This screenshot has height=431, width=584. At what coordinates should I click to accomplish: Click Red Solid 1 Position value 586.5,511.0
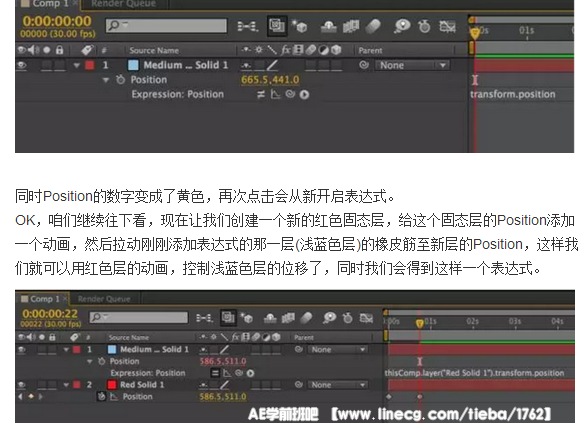click(223, 396)
